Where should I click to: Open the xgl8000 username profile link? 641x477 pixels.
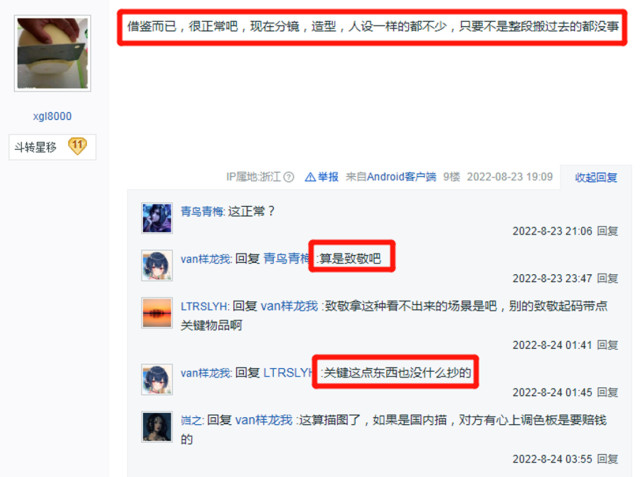click(52, 116)
